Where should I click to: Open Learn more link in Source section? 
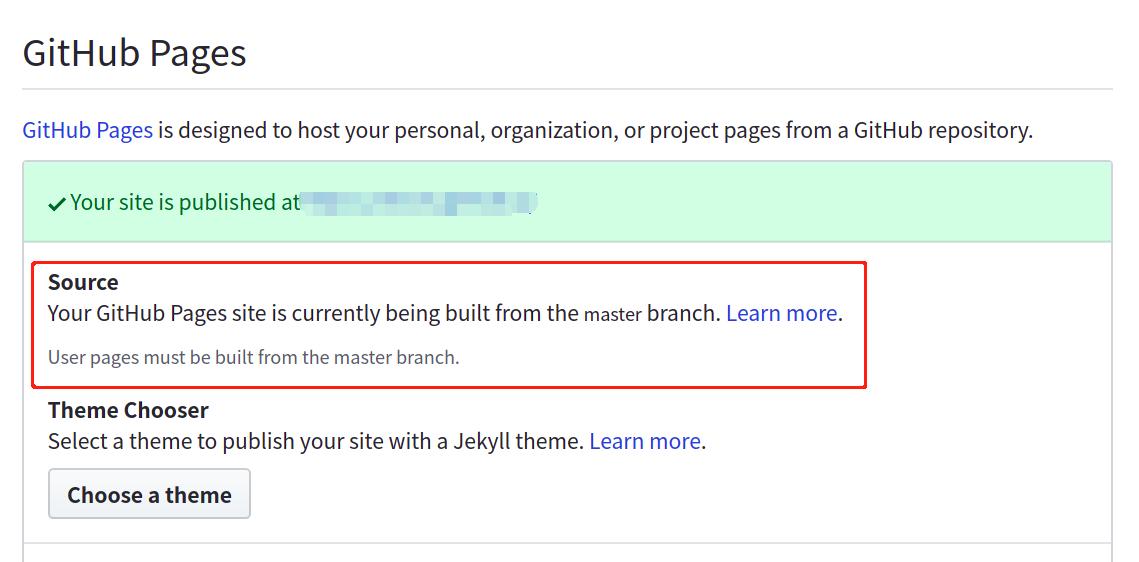(781, 313)
